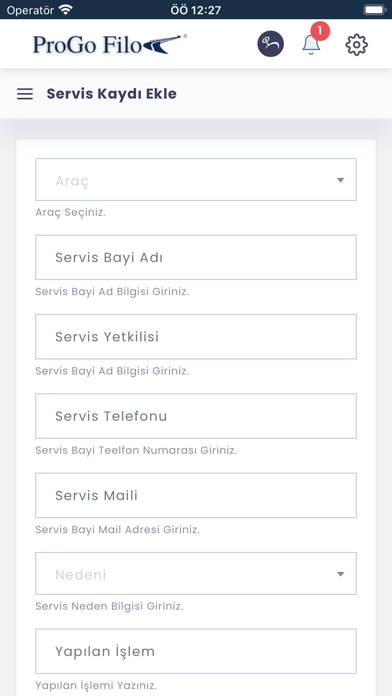
Task: Open the hamburger navigation menu
Action: tap(25, 94)
